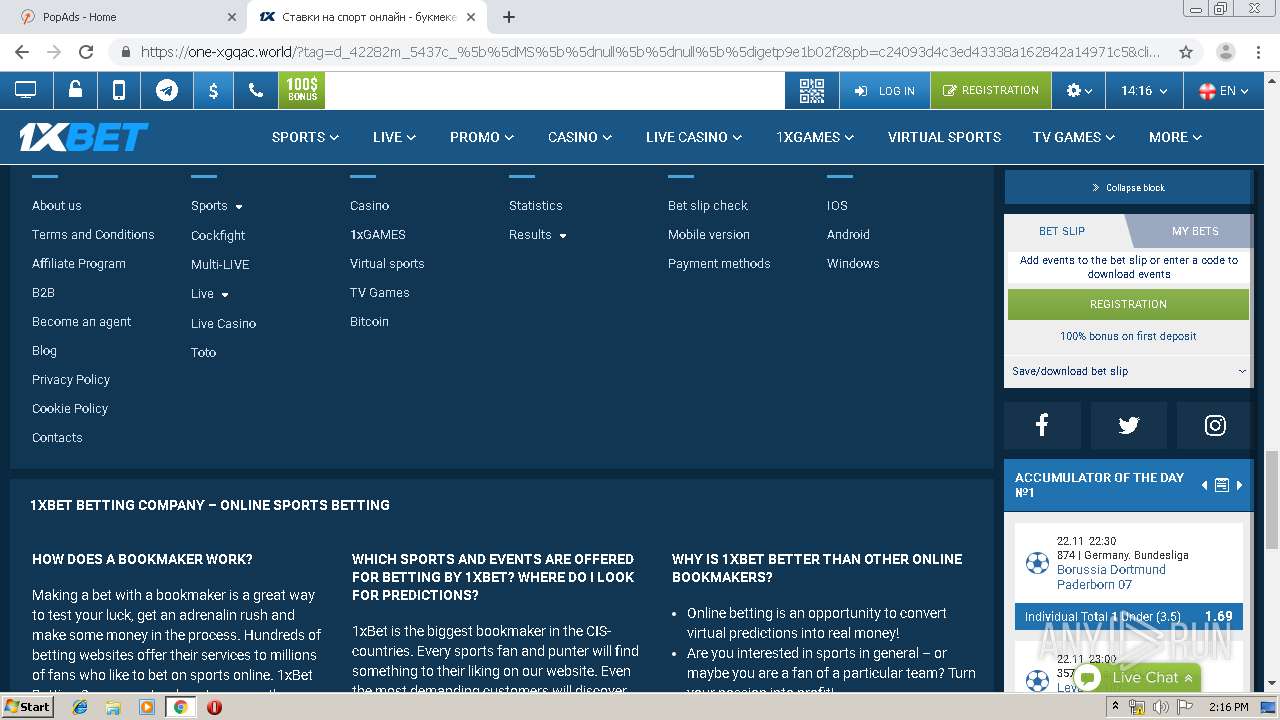Open the mobile phone app icon
The width and height of the screenshot is (1280, 720).
tap(119, 90)
